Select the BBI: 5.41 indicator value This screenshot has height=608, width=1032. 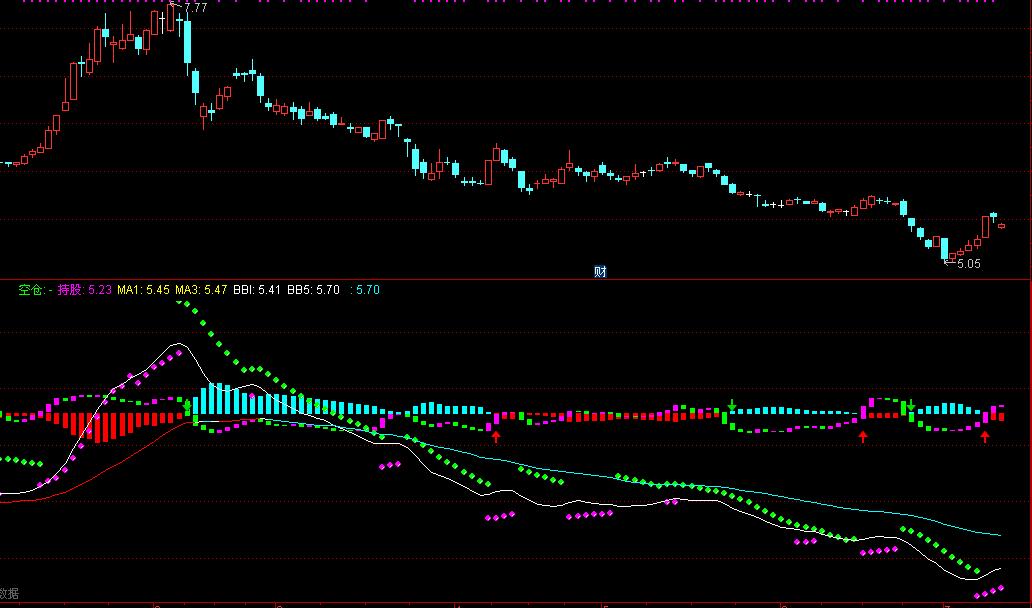click(257, 290)
